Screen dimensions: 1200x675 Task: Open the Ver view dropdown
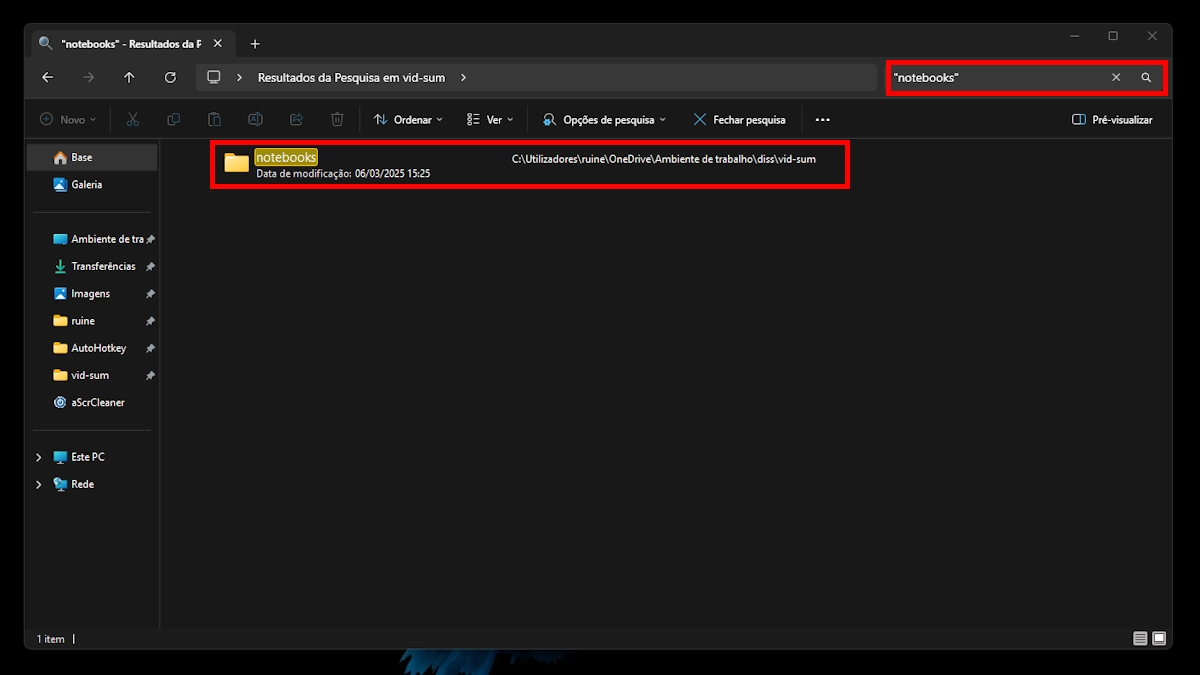pyautogui.click(x=489, y=120)
